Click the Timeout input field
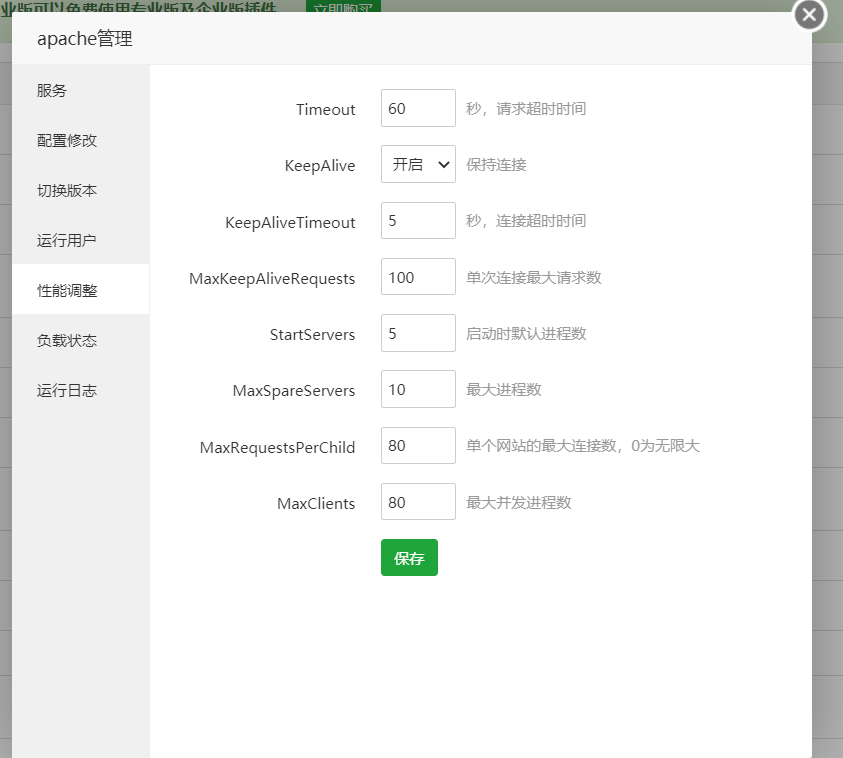Screen dimensions: 843x758 point(418,108)
